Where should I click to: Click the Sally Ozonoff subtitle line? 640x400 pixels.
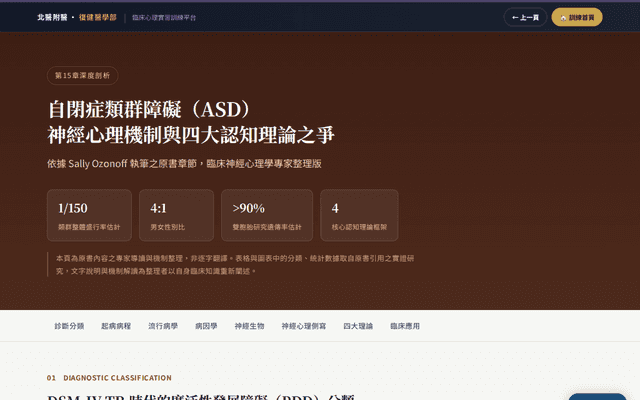(x=184, y=164)
